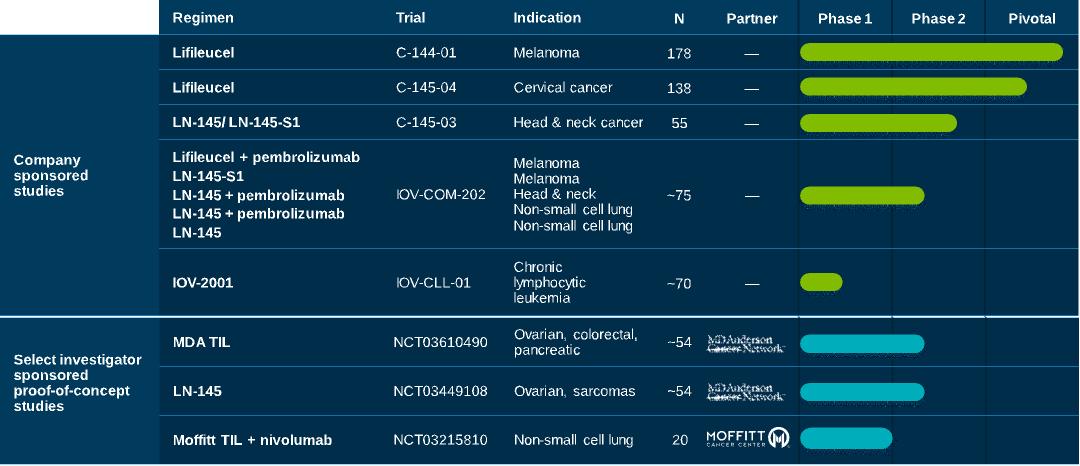Click the Lifileucel melanoma green progress bar
The image size is (1080, 466).
[931, 52]
